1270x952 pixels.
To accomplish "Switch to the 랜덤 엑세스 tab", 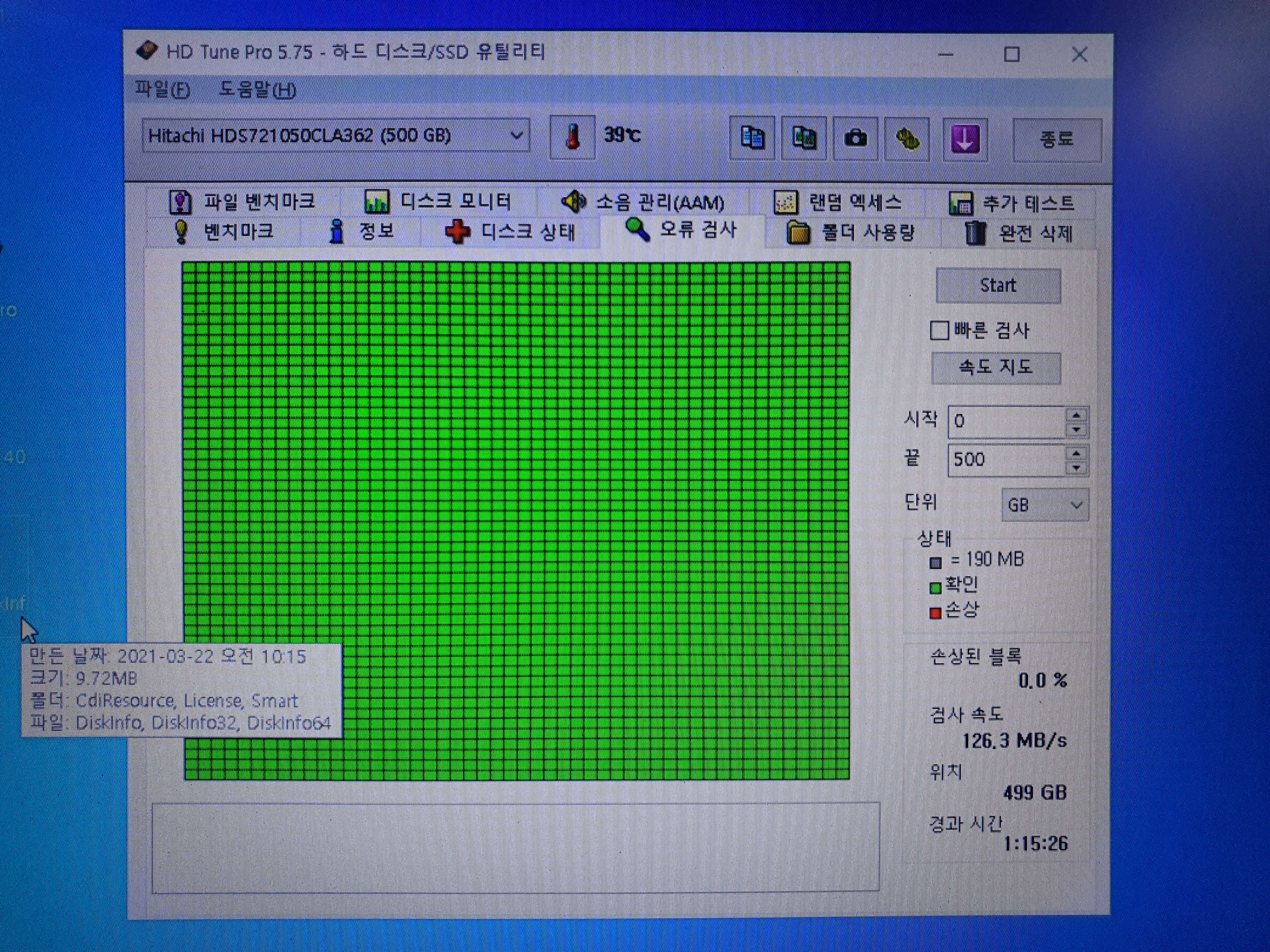I will 838,202.
